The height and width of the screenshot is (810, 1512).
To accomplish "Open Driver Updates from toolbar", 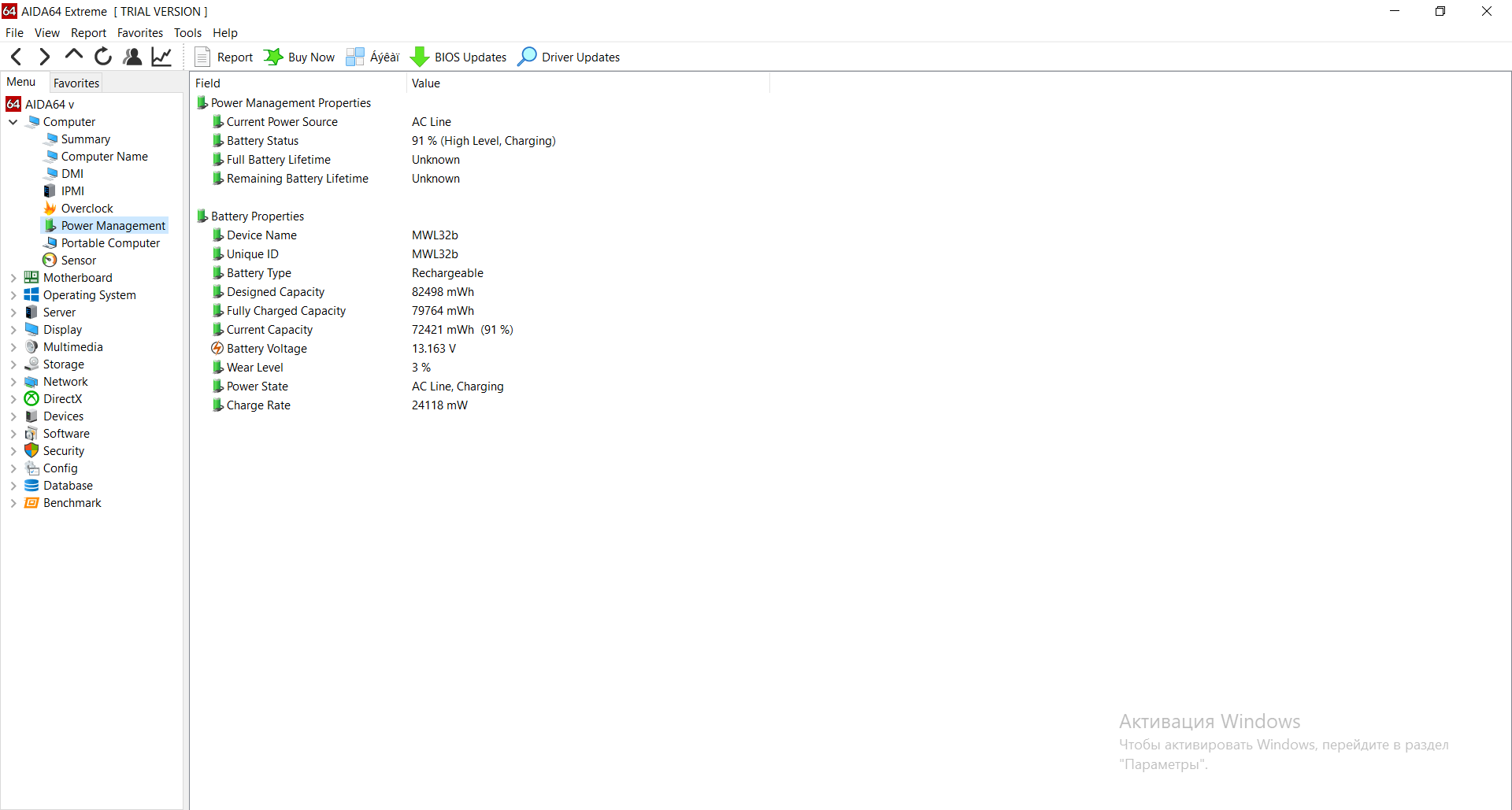I will 569,57.
